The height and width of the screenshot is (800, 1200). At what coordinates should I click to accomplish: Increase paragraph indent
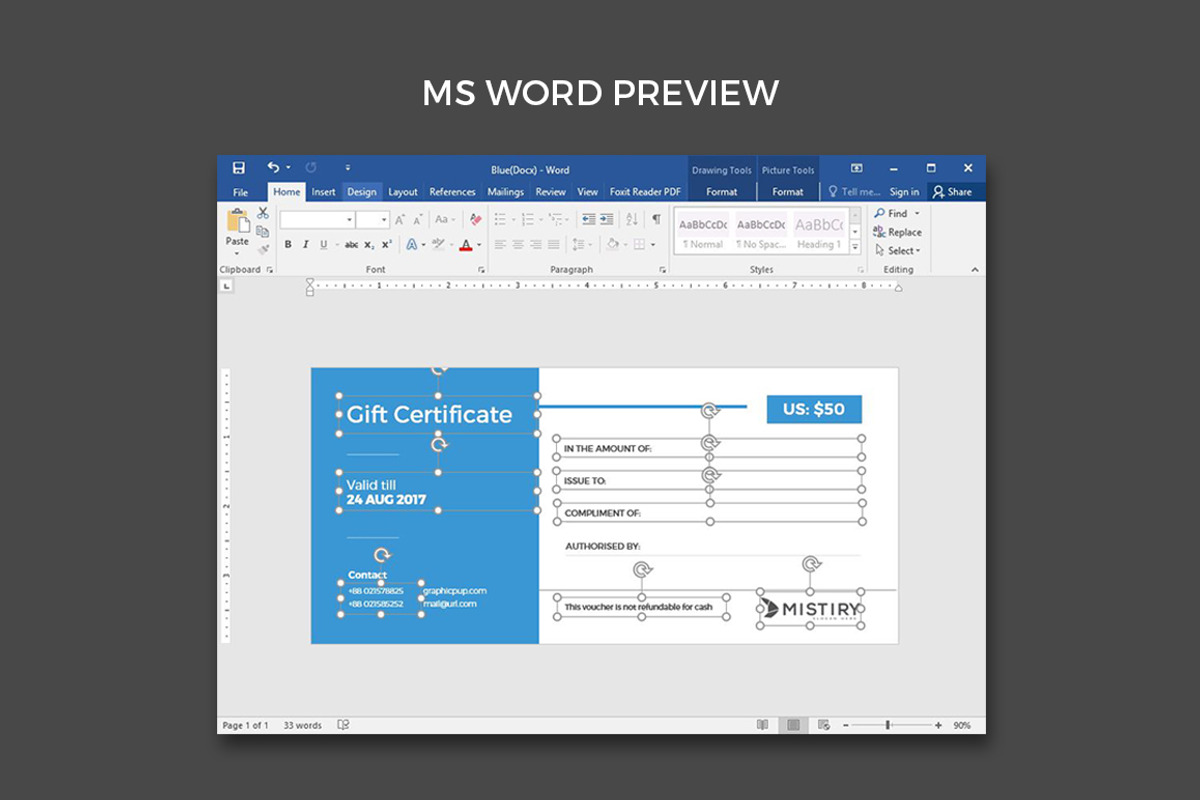click(607, 219)
